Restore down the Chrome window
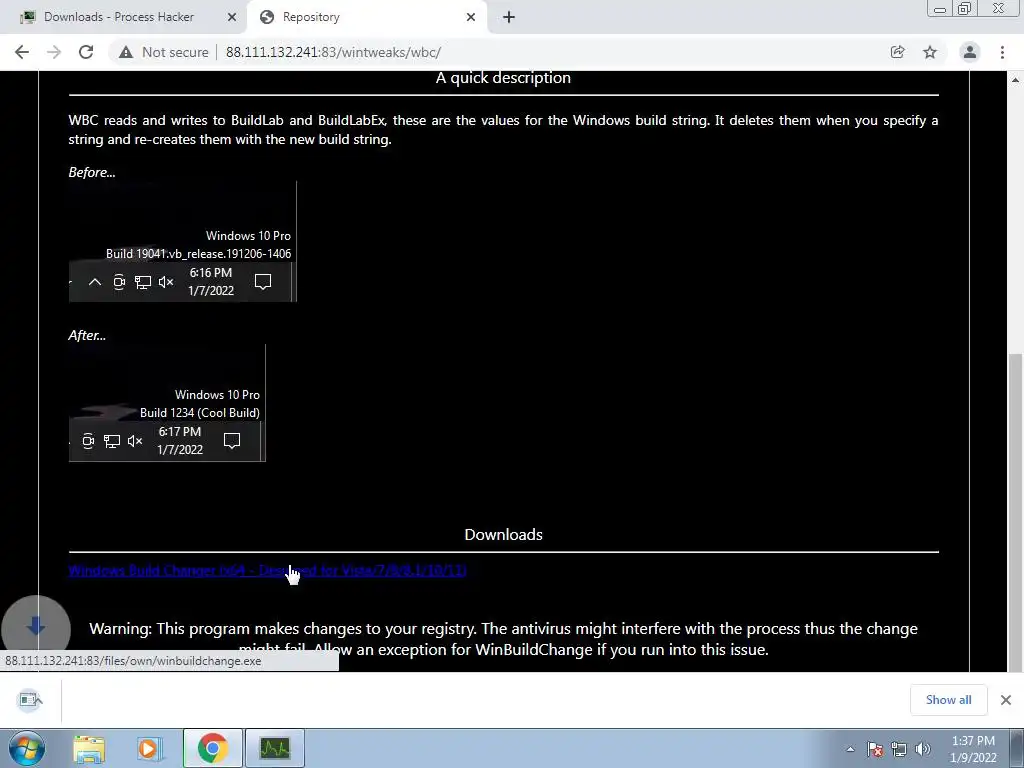Viewport: 1024px width, 768px height. pos(964,9)
